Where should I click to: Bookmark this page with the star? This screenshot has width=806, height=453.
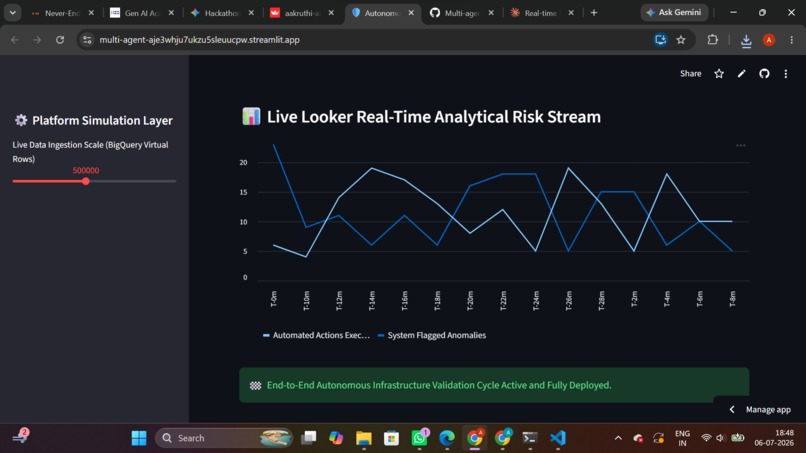point(681,40)
